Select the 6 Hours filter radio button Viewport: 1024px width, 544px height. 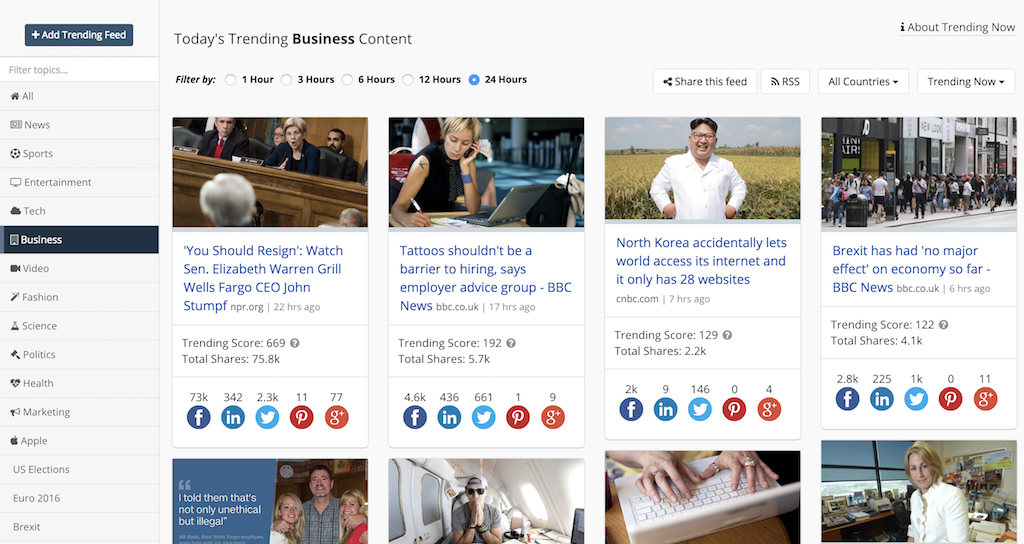click(x=347, y=80)
